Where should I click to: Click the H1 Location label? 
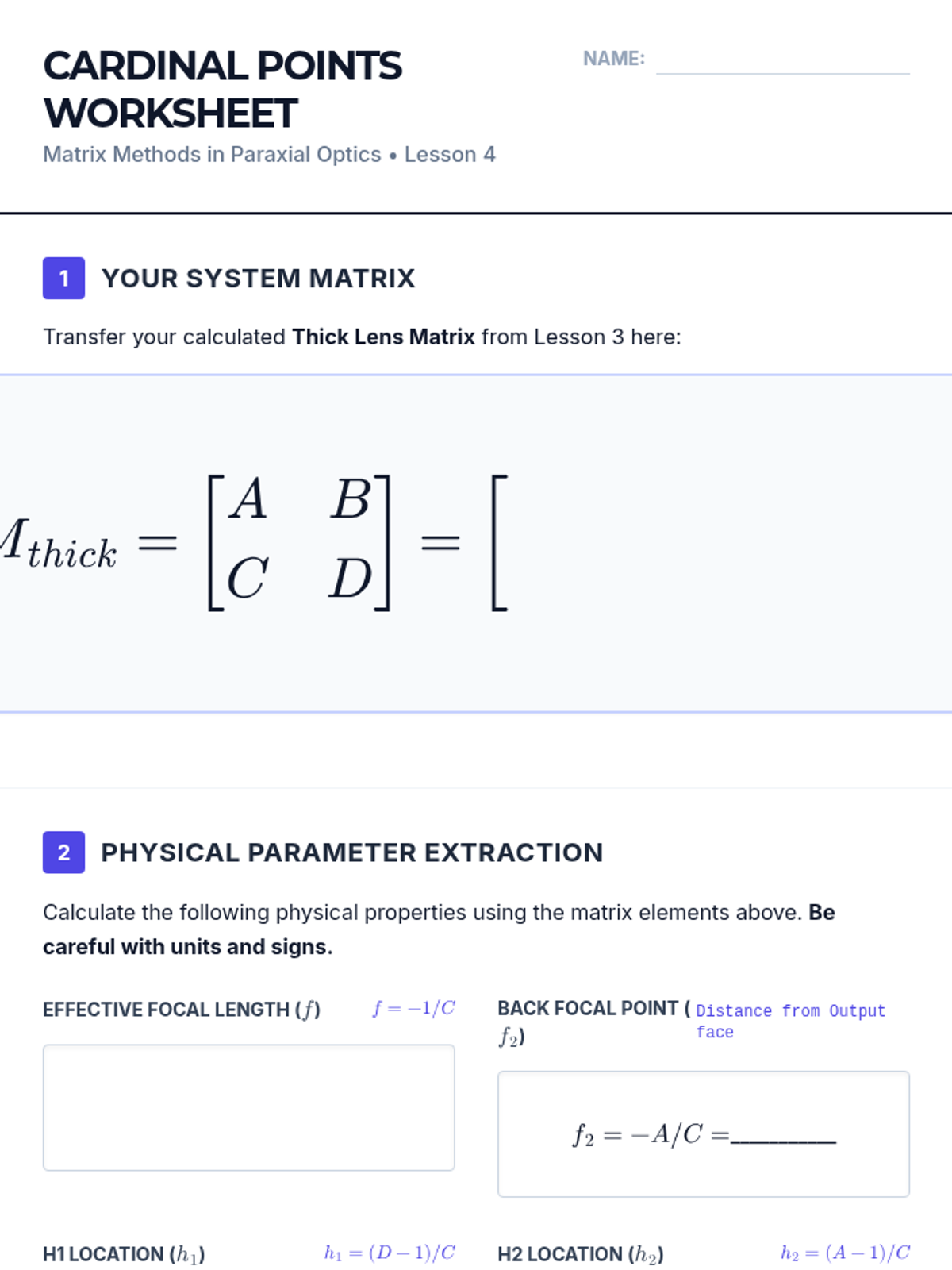tap(125, 1254)
